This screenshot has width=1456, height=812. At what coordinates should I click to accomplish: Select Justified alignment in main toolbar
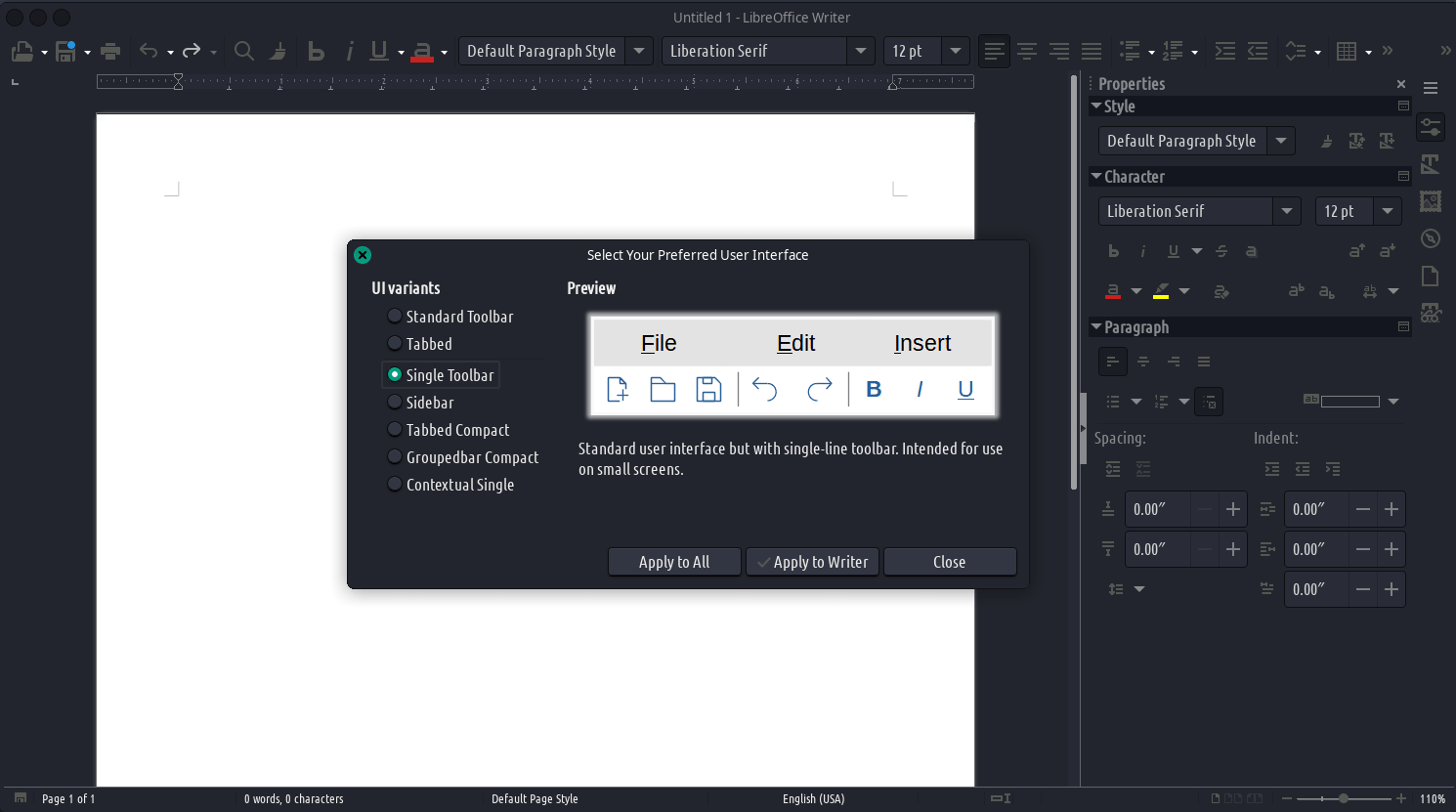point(1092,51)
